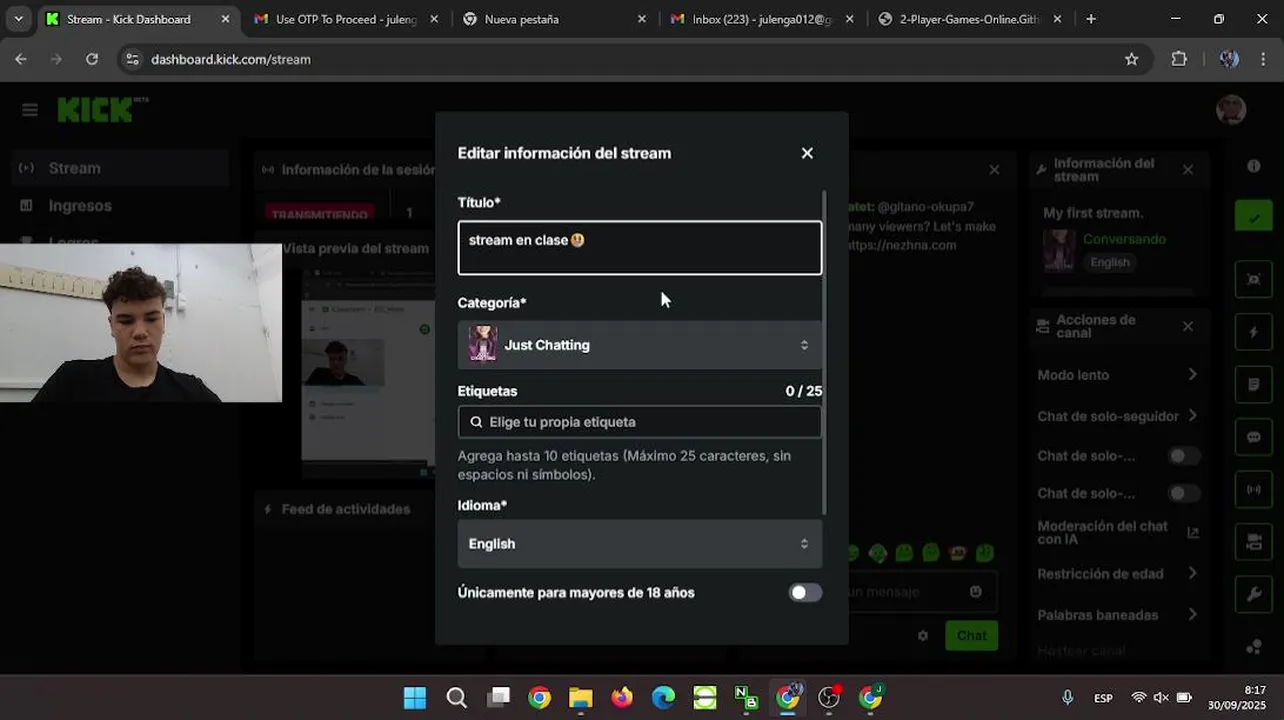The image size is (1284, 720).
Task: Open Microsoft Edge from the taskbar
Action: (x=663, y=698)
